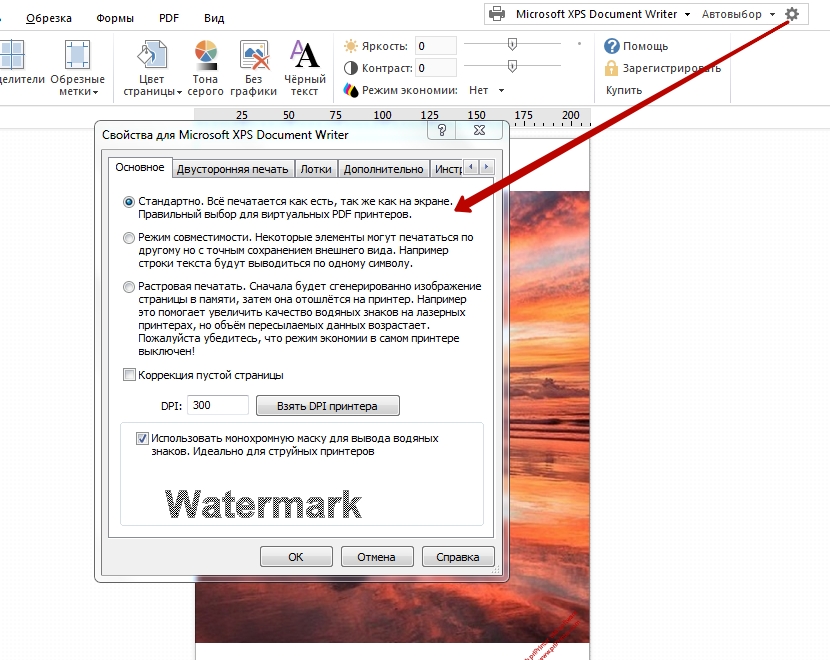The height and width of the screenshot is (660, 830).
Task: Click the Отмена button
Action: [376, 557]
